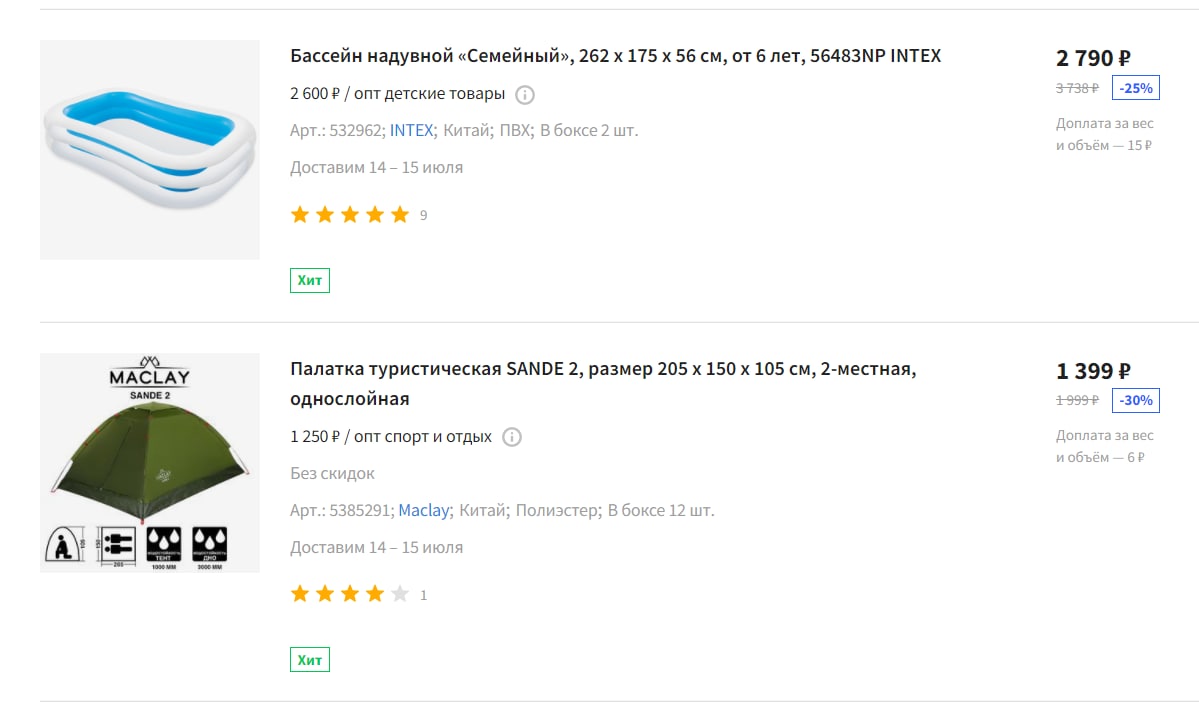Click the review count 9 beside the stars

coord(424,216)
